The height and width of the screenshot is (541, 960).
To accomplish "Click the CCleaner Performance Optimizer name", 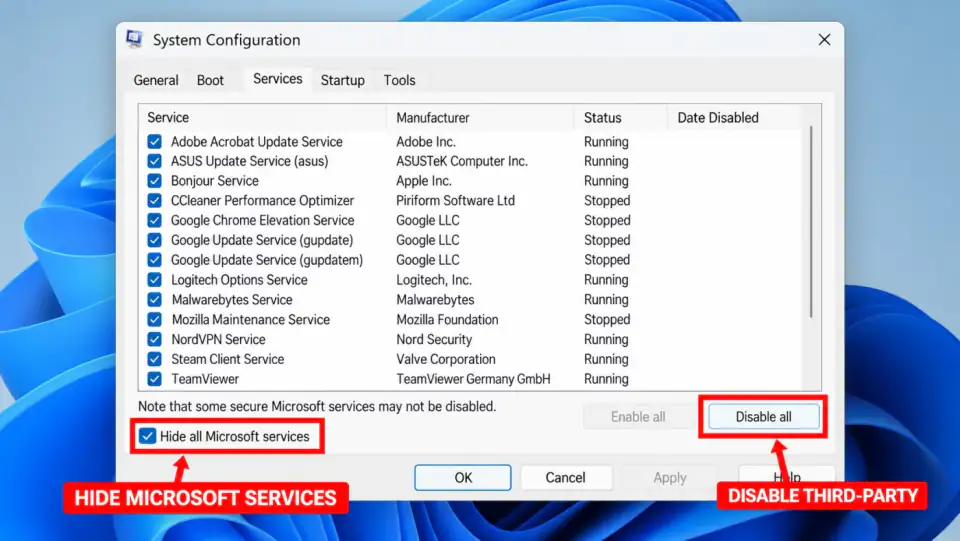I will click(263, 201).
